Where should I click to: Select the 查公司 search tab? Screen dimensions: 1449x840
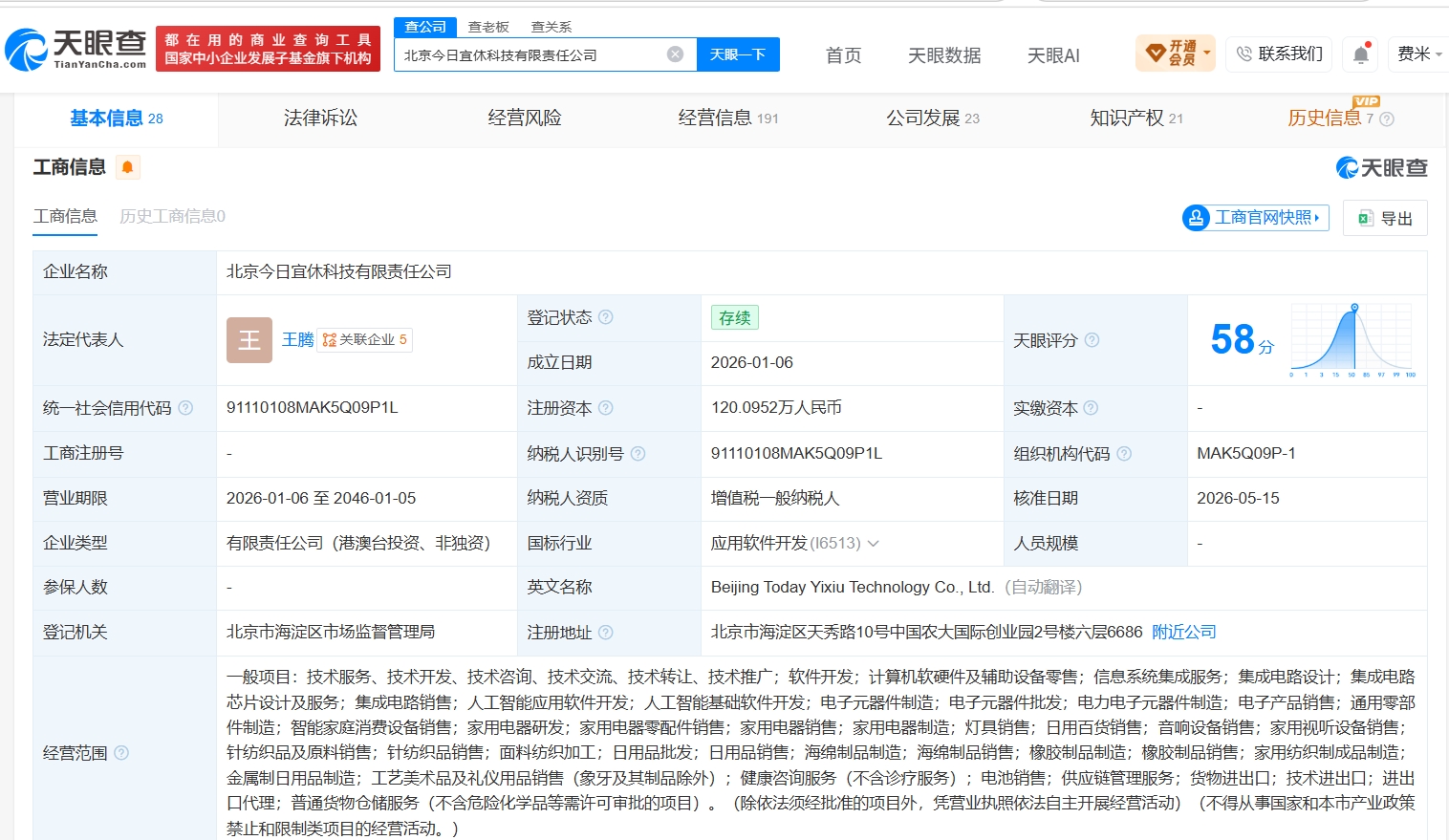(x=425, y=27)
